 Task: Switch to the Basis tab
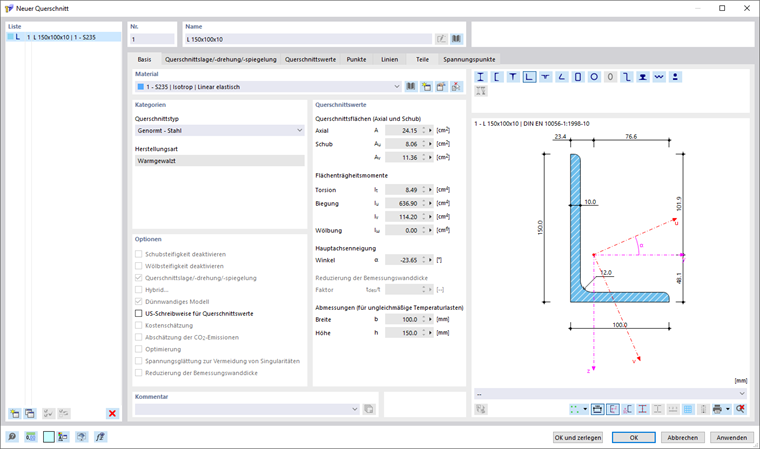tap(144, 59)
